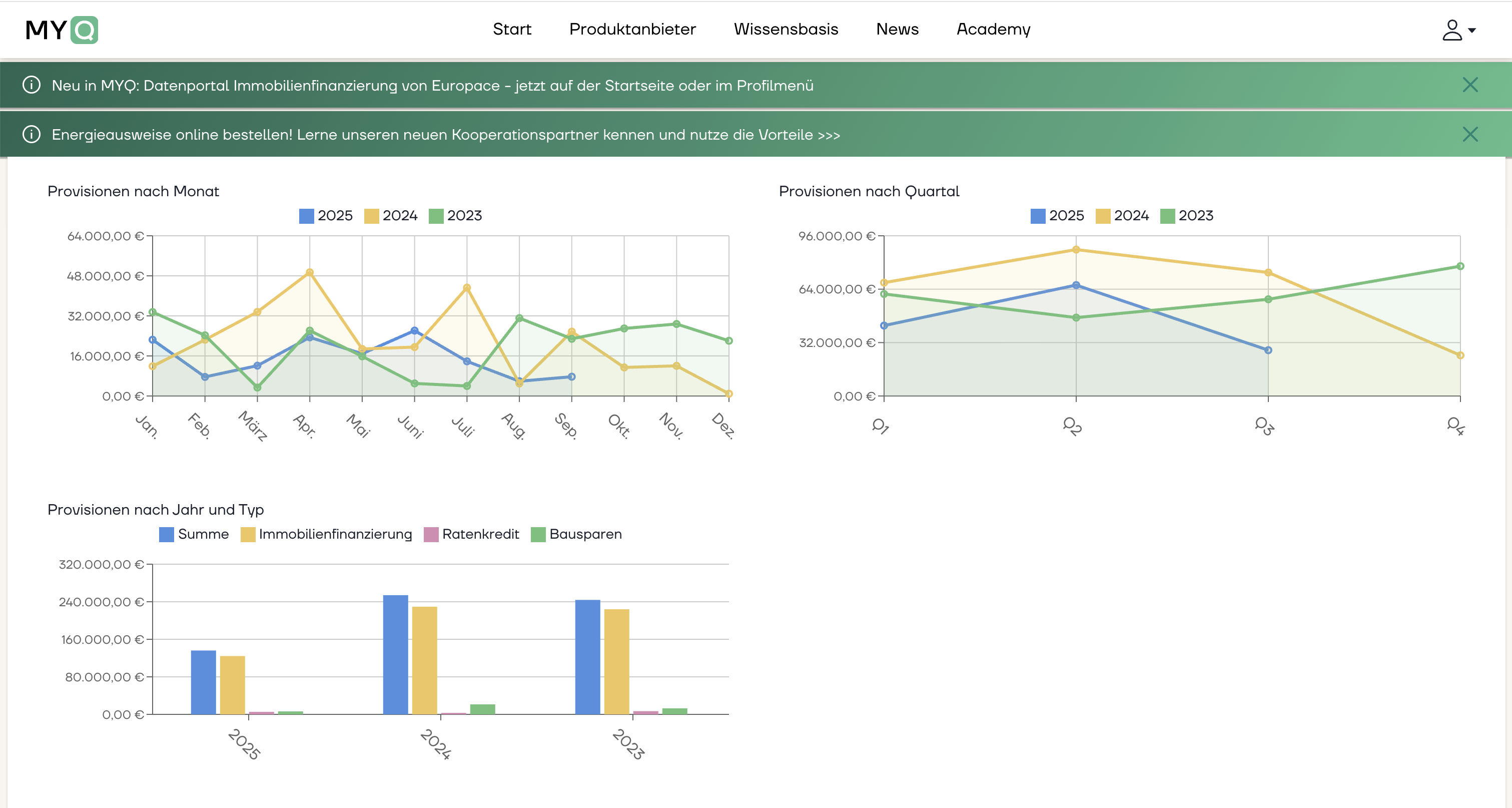The height and width of the screenshot is (808, 1512).
Task: Open Energieausweise Kooperationspartner banner link
Action: tap(445, 135)
